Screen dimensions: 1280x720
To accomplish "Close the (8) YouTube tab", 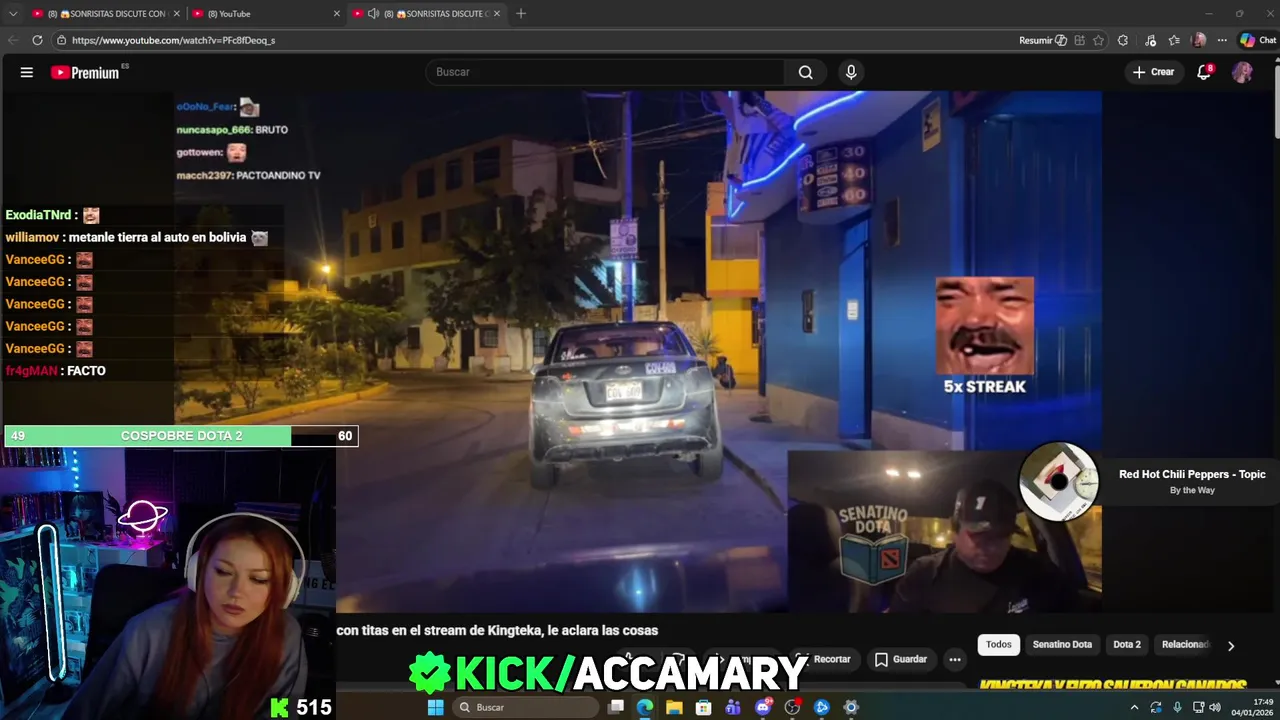I will (x=337, y=13).
